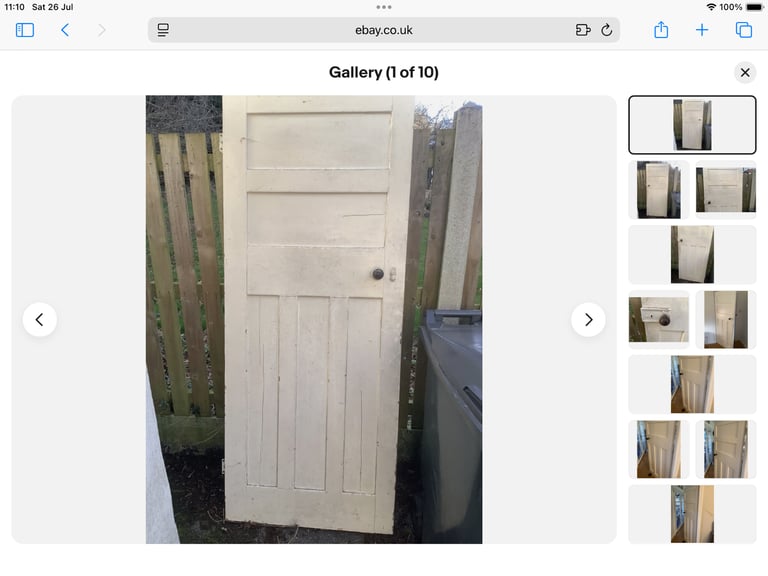Tap the three-dot multitasking menu
This screenshot has height=576, width=768.
point(384,7)
